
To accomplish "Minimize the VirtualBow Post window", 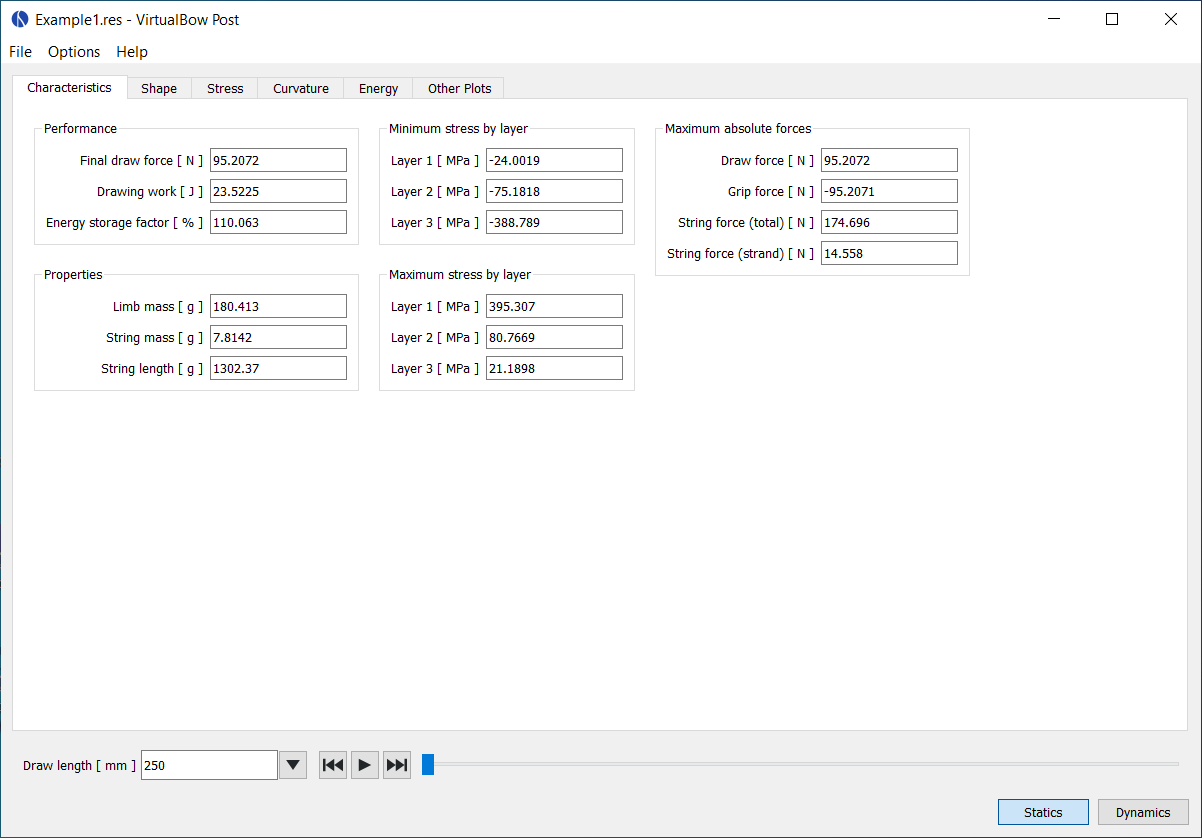I will [1053, 19].
